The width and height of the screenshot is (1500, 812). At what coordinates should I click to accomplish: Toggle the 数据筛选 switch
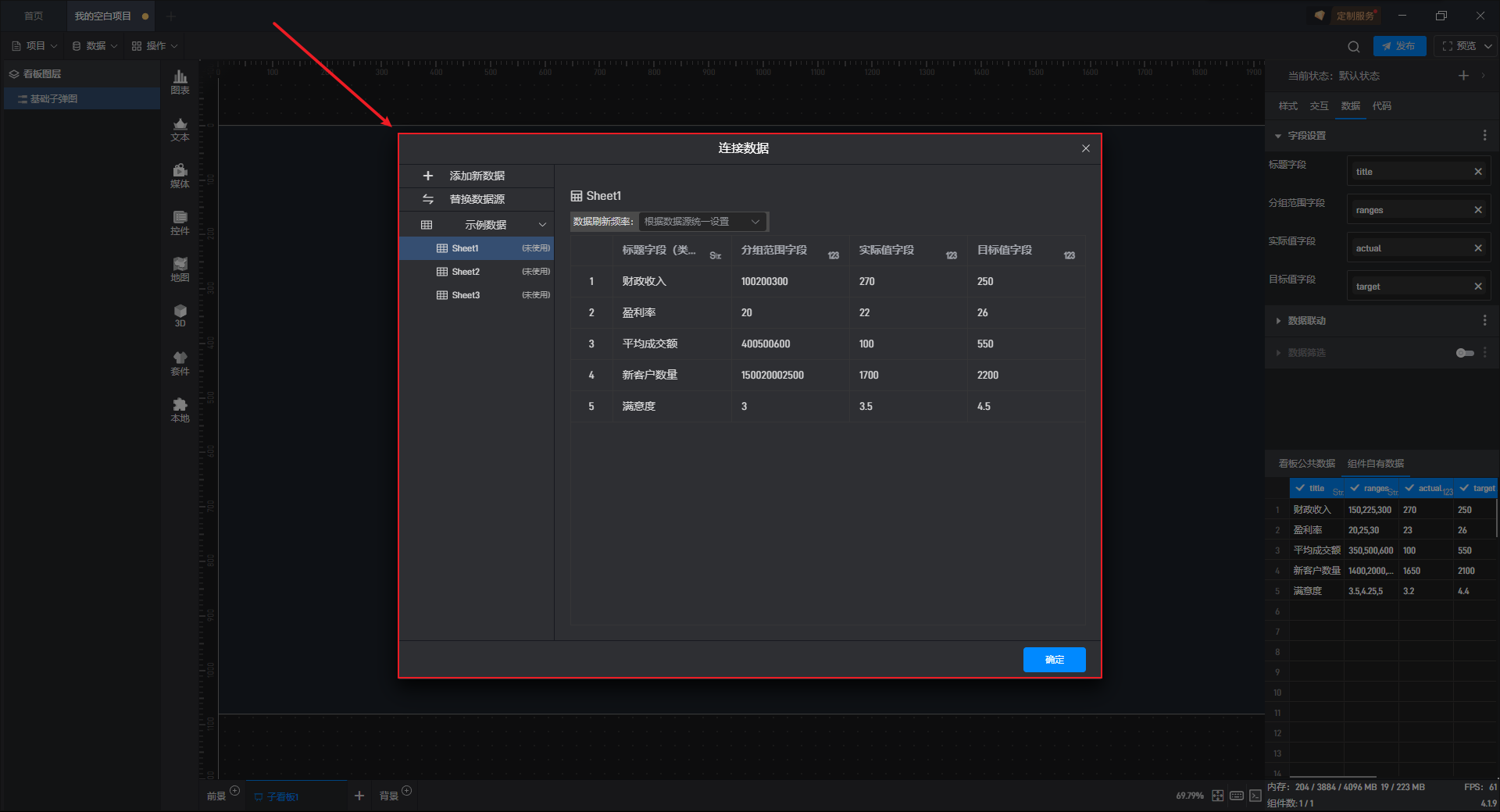1464,353
